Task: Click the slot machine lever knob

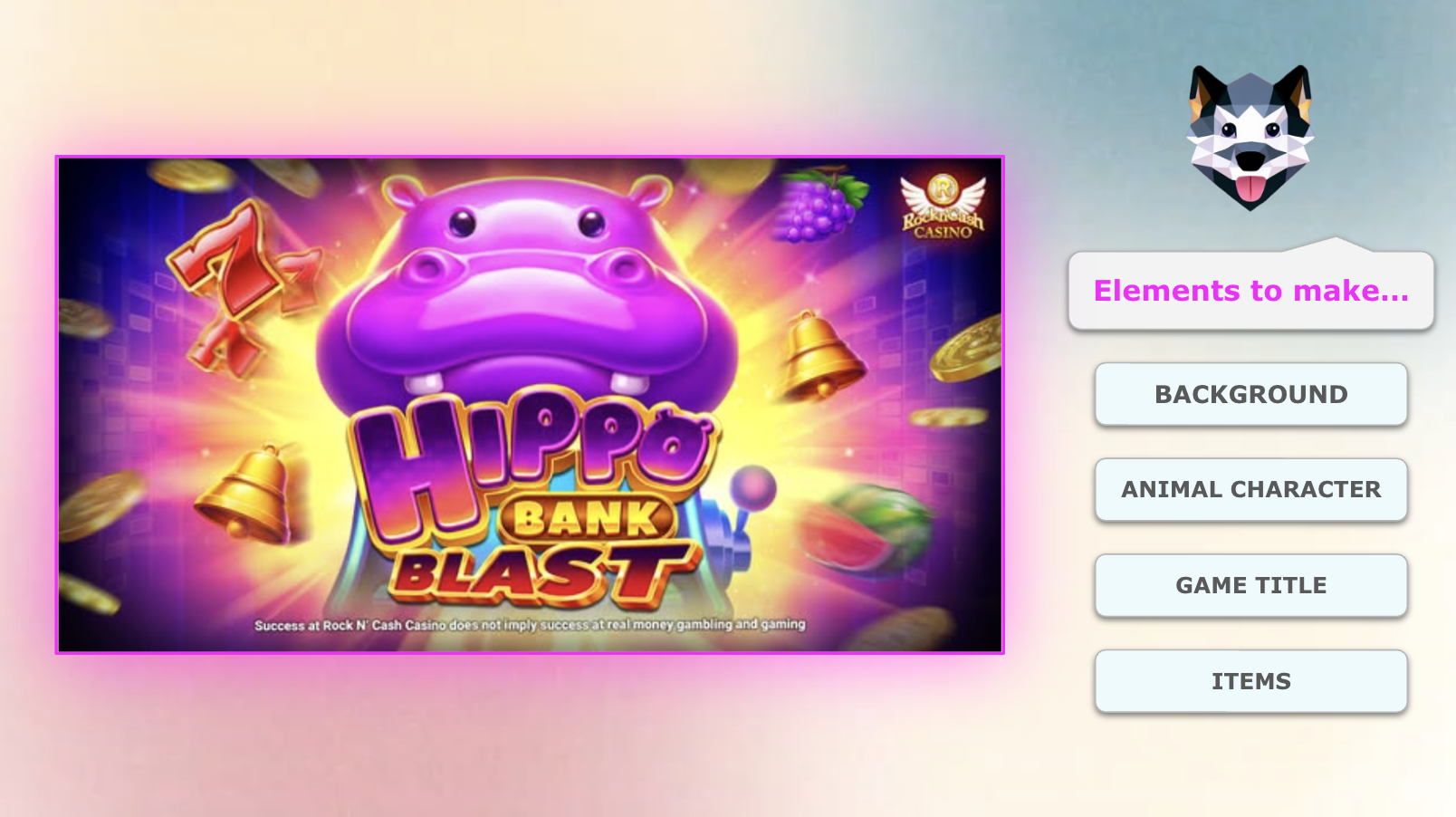Action: point(753,487)
